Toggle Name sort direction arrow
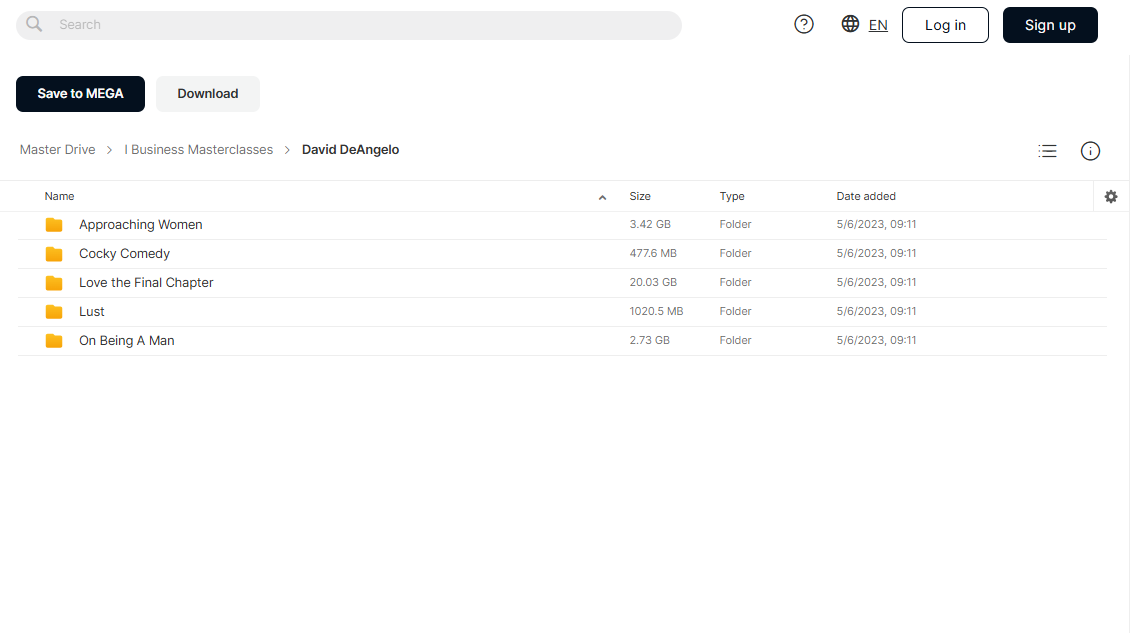 click(602, 198)
